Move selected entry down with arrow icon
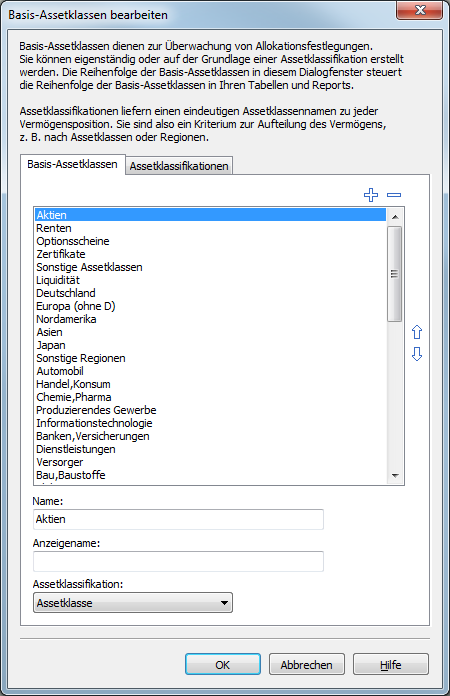This screenshot has height=696, width=450. click(417, 354)
